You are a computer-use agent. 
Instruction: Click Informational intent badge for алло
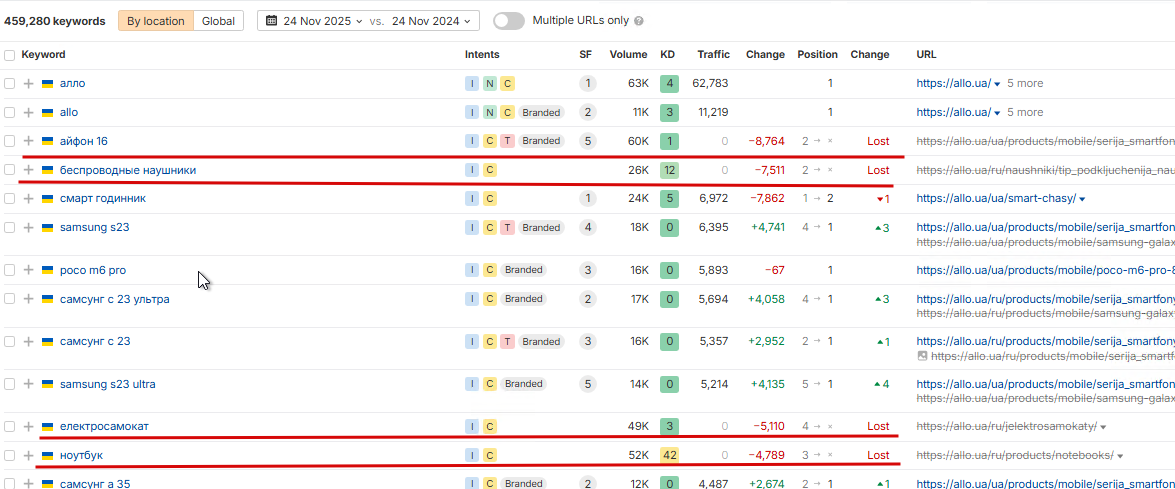pyautogui.click(x=472, y=84)
